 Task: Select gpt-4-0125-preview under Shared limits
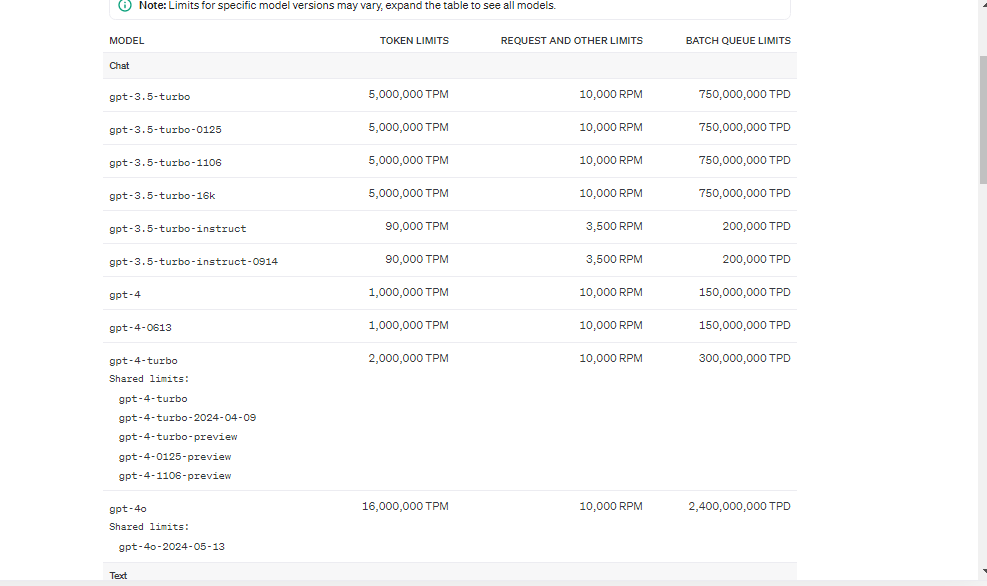175,457
